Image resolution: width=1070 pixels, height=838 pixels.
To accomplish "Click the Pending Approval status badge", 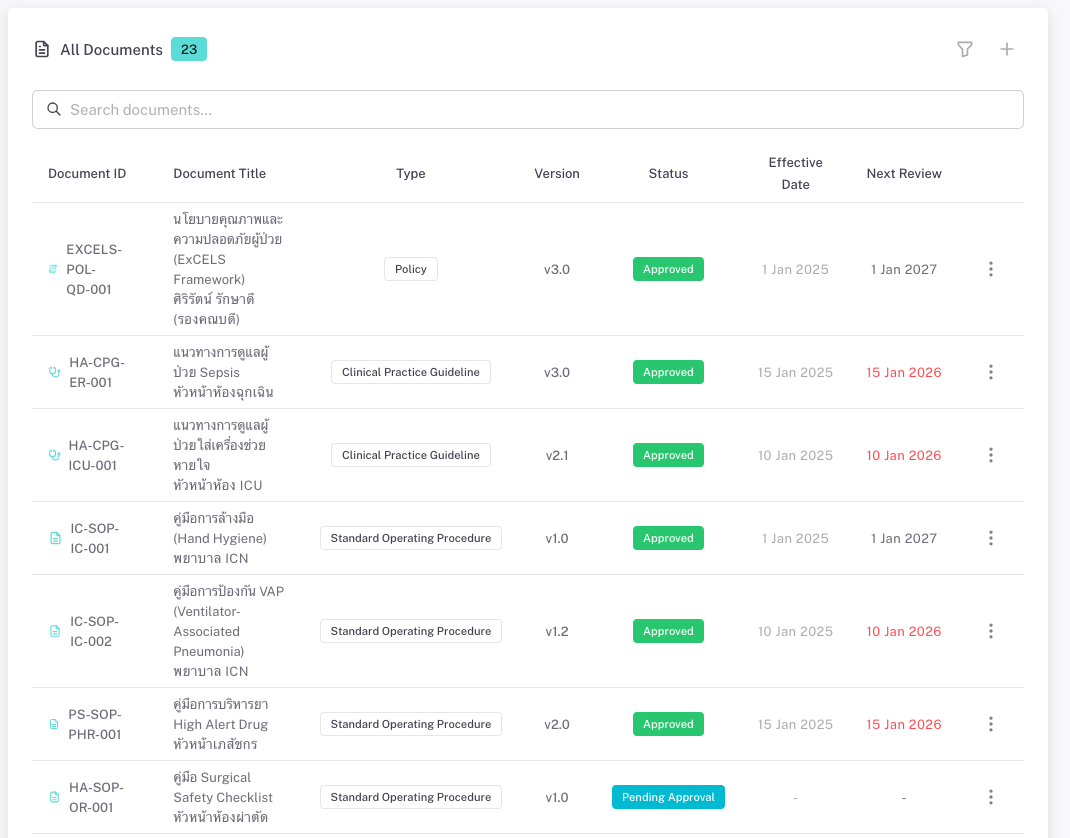I will pos(668,797).
